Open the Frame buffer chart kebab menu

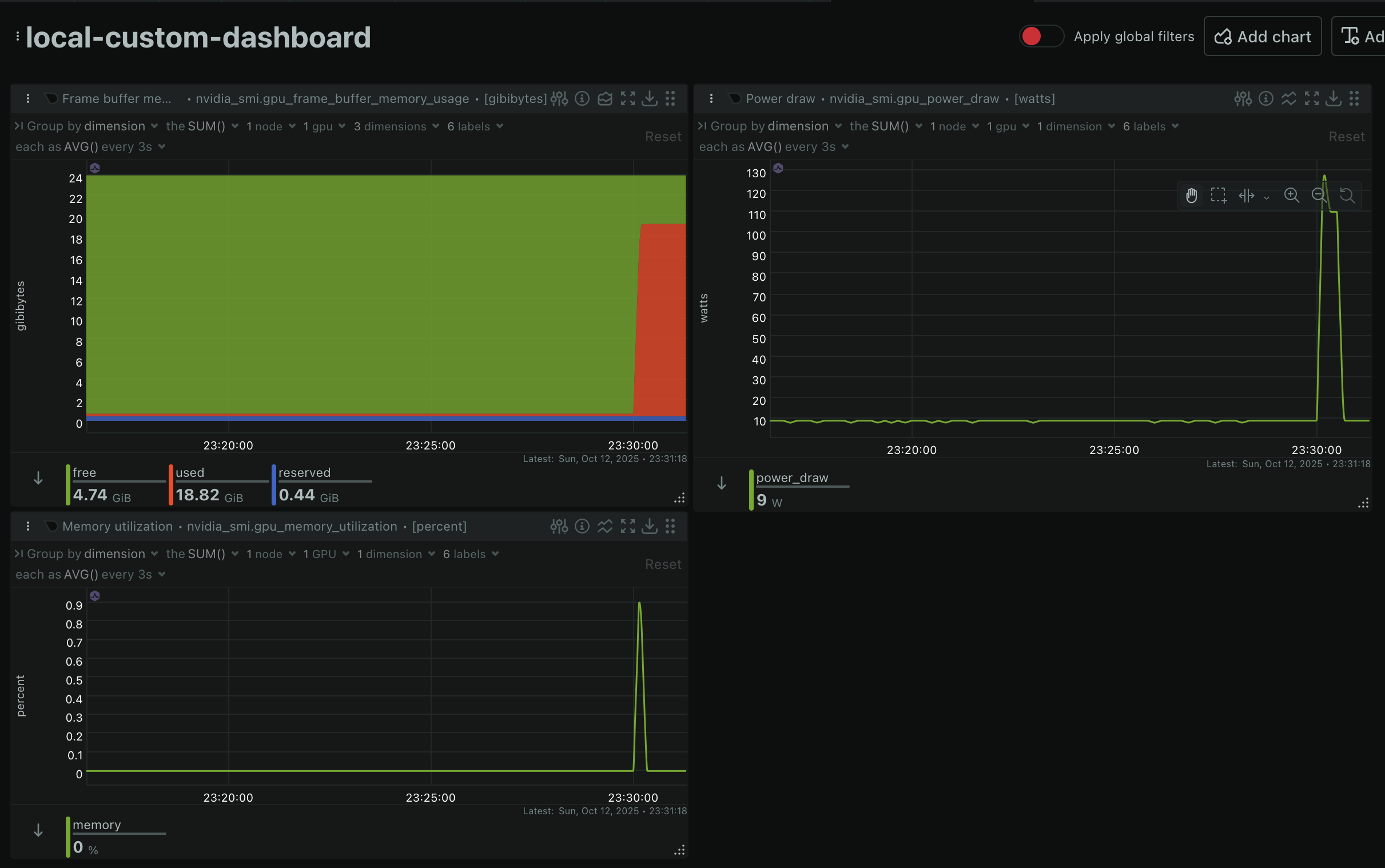27,99
